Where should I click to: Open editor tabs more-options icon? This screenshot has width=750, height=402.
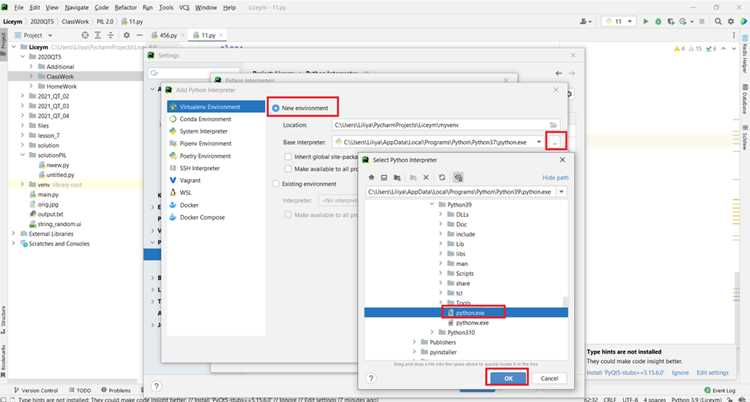coord(734,35)
